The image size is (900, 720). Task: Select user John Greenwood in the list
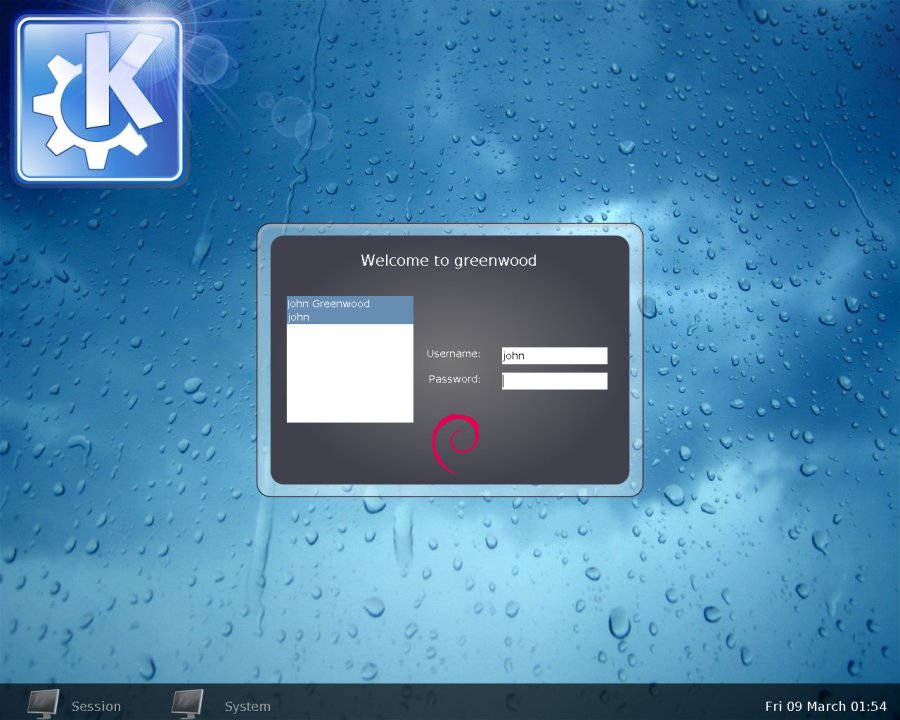[350, 310]
